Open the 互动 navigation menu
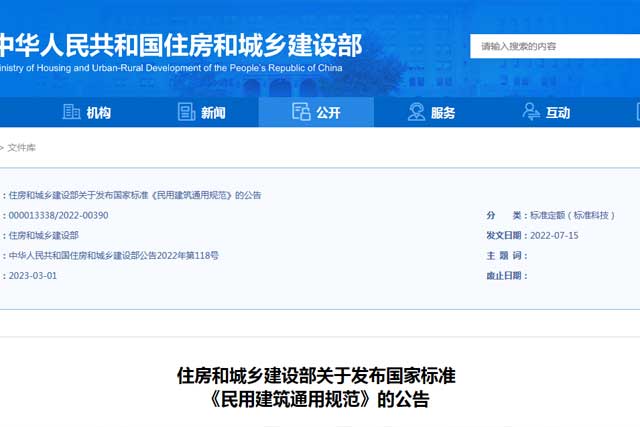The image size is (640, 427). [x=547, y=112]
